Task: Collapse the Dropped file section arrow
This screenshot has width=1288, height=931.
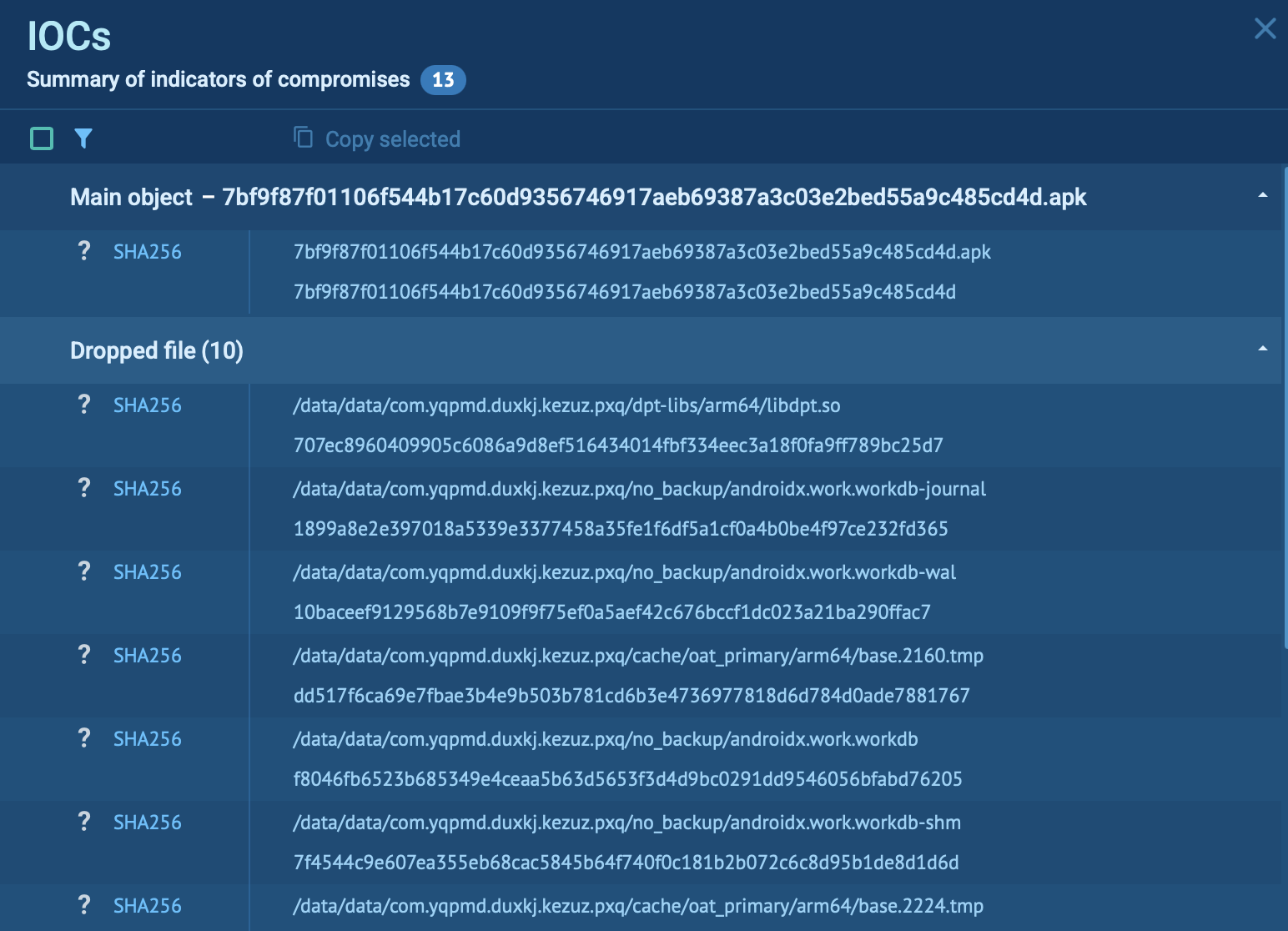Action: (1262, 350)
